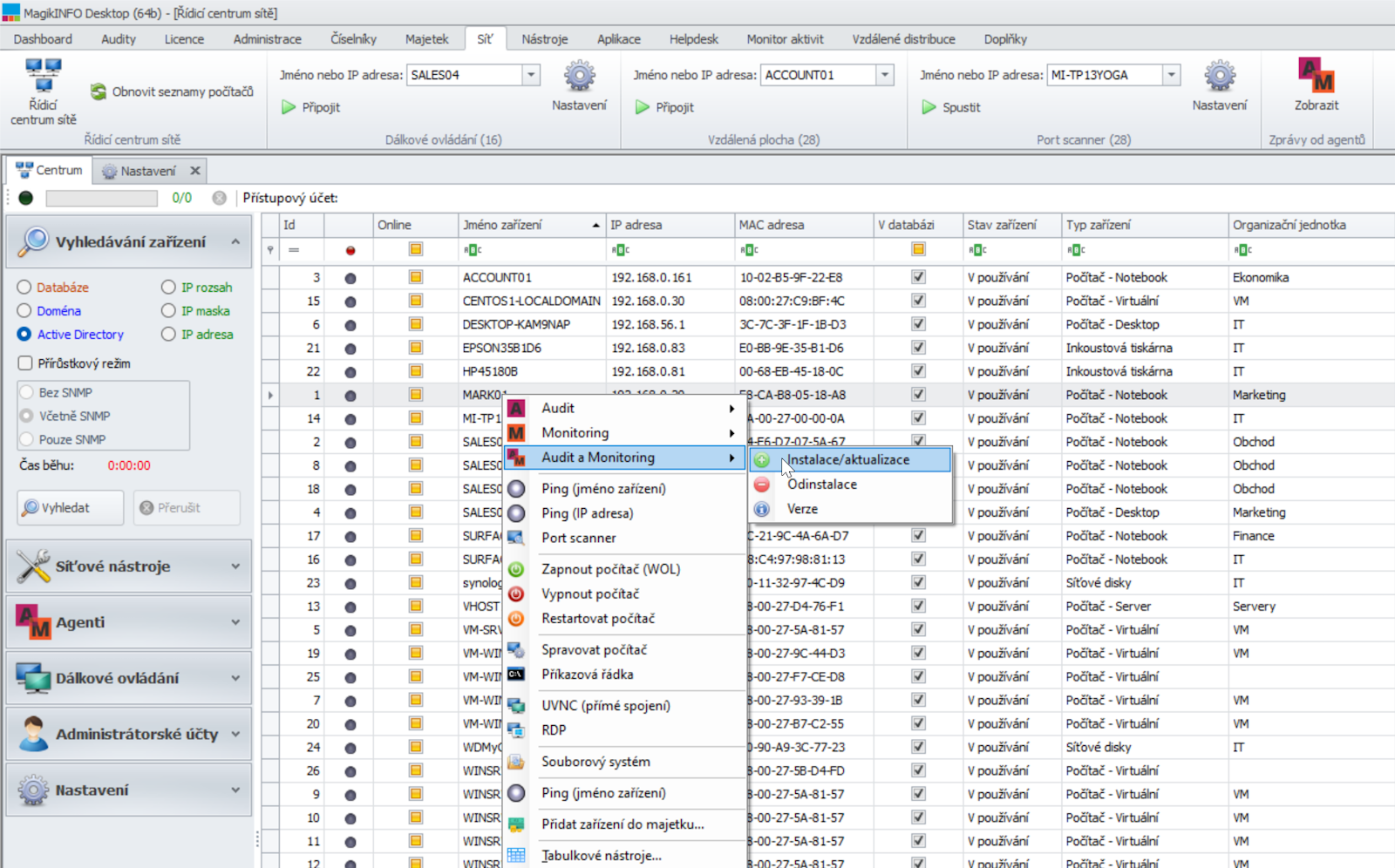The width and height of the screenshot is (1395, 868).
Task: Sort by IP adresa column header
Action: 670,225
